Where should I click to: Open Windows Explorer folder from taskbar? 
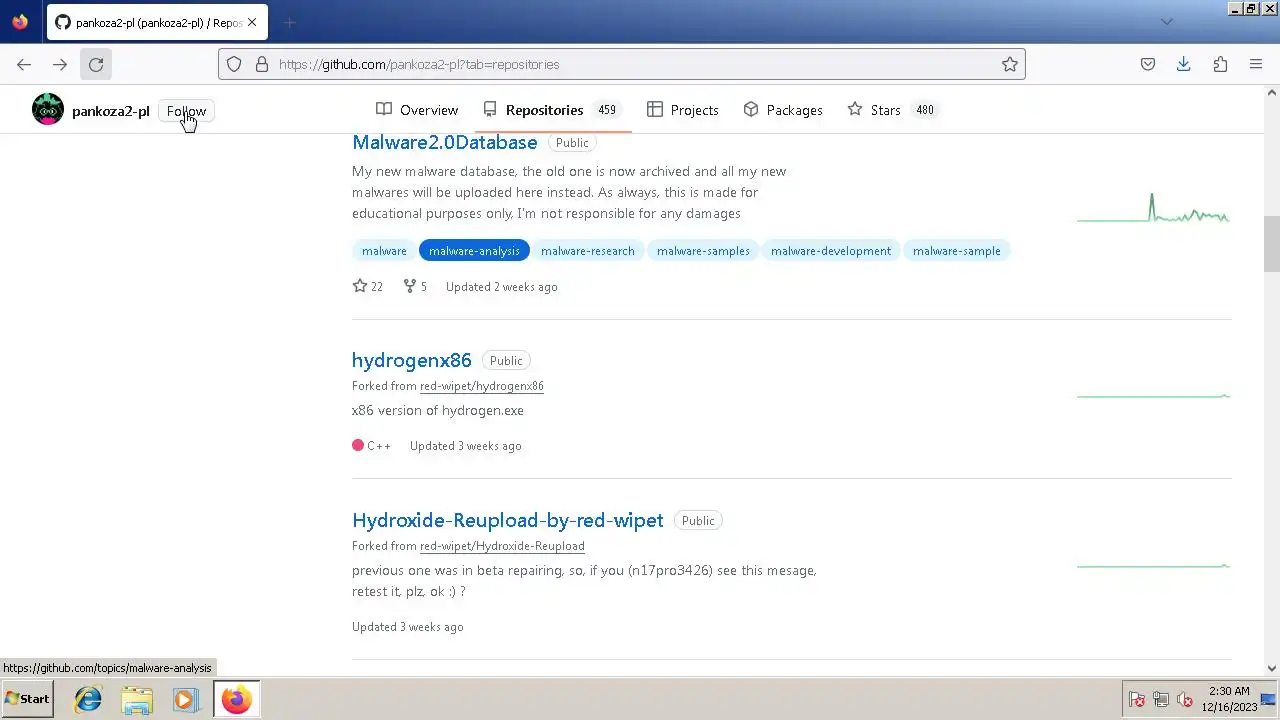pyautogui.click(x=137, y=699)
